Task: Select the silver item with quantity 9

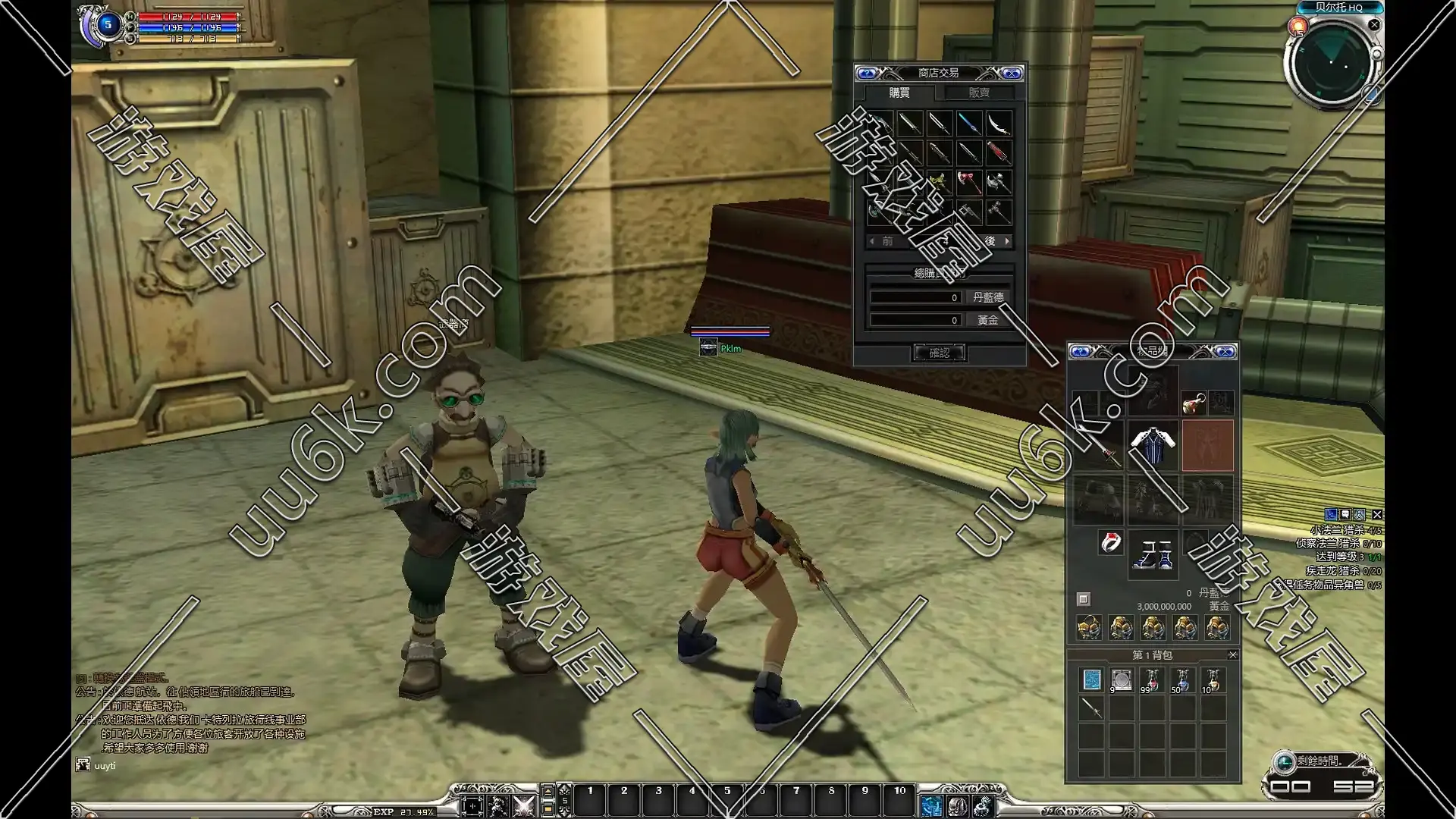Action: point(1122,680)
